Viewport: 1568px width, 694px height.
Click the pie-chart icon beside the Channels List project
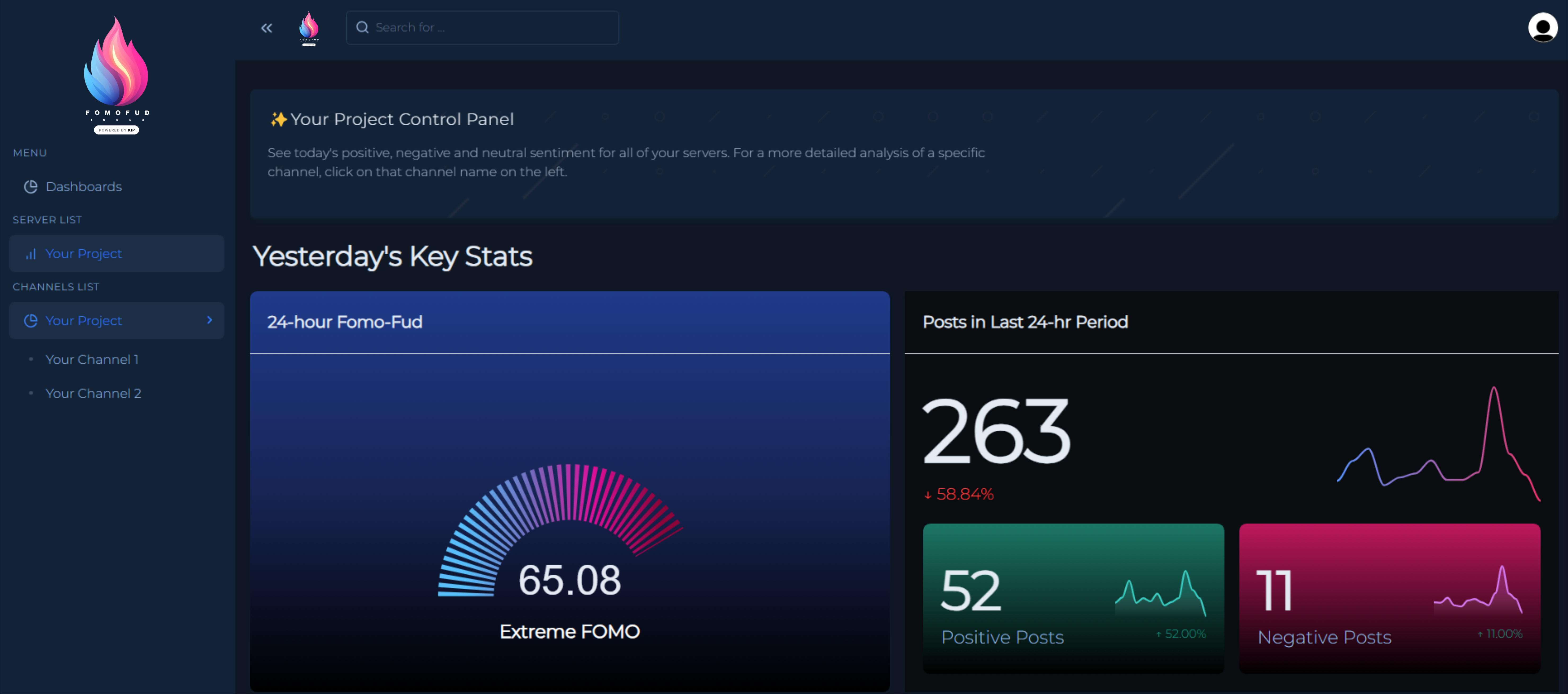pyautogui.click(x=30, y=321)
